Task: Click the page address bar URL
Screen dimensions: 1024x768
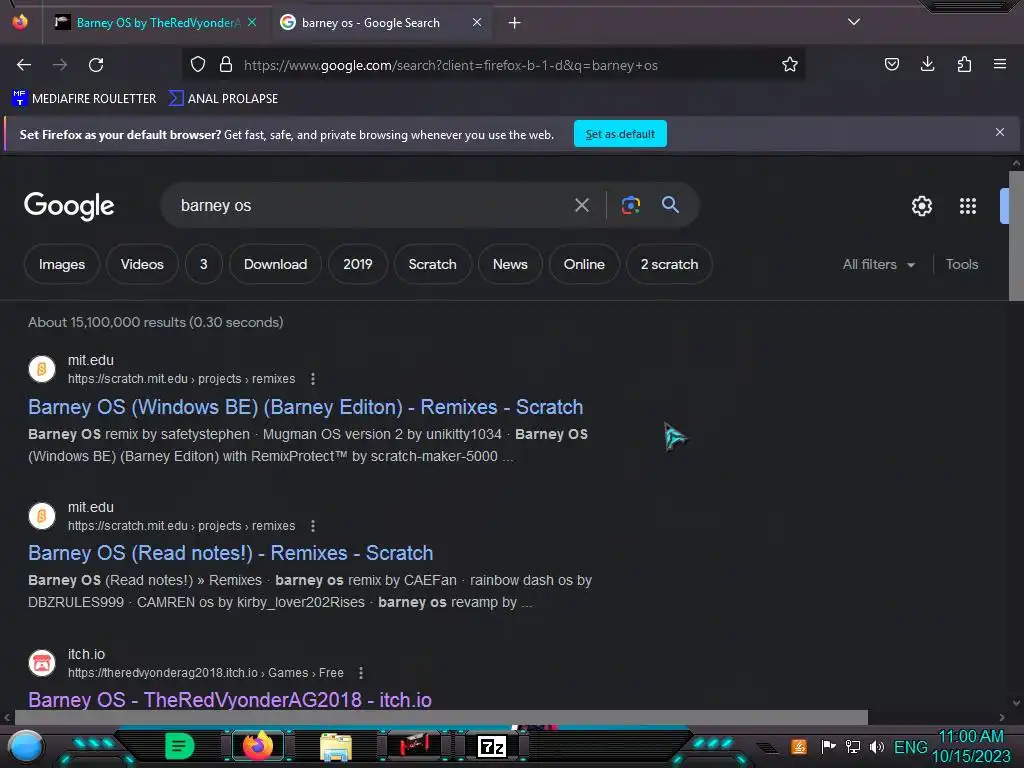Action: point(451,65)
